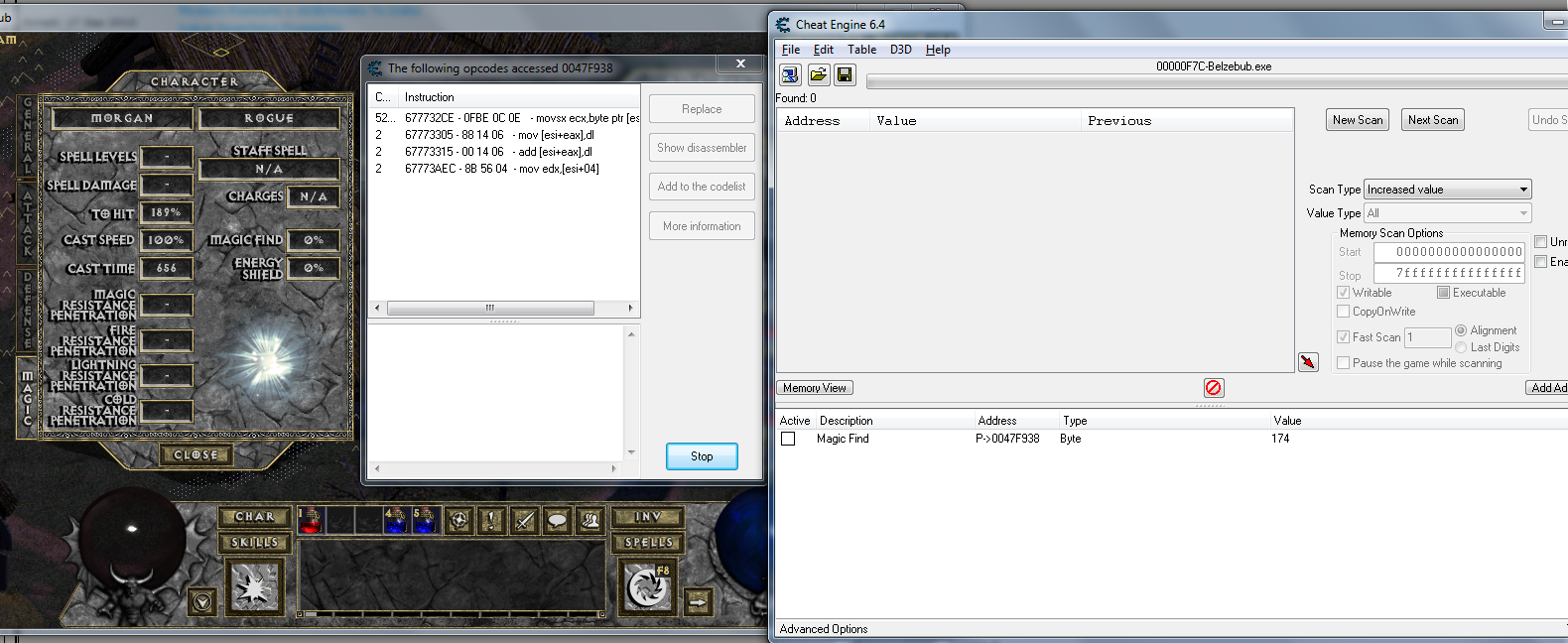Click the scan progress bar
The height and width of the screenshot is (643, 1568).
point(1217,81)
